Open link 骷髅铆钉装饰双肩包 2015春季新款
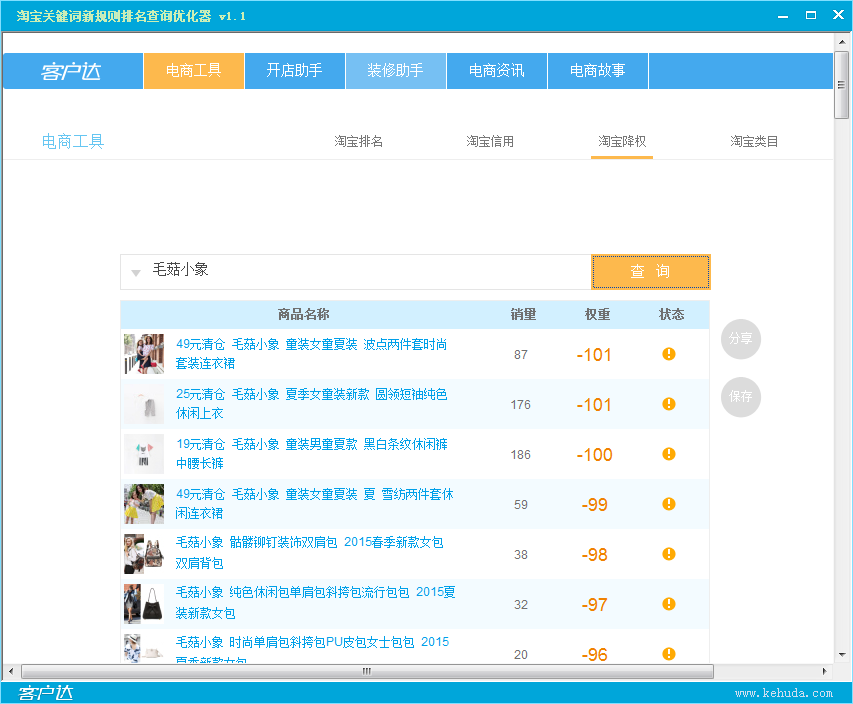 pos(309,553)
